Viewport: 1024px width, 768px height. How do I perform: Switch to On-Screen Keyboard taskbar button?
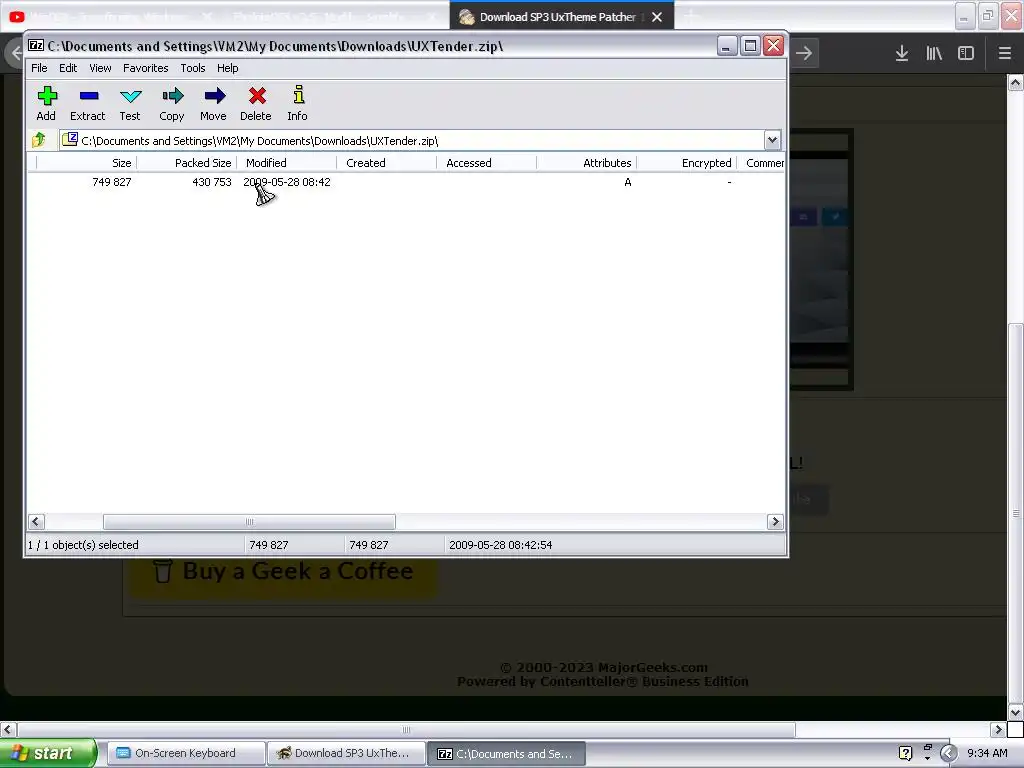185,753
